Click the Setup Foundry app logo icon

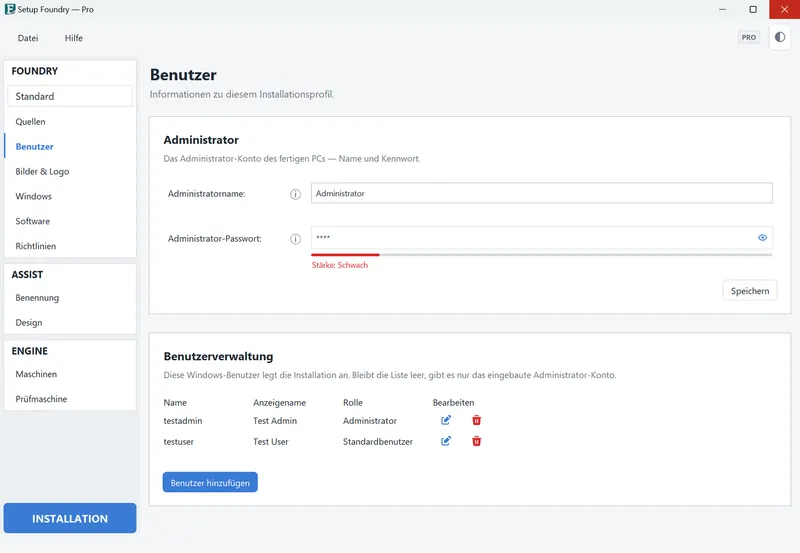10,9
